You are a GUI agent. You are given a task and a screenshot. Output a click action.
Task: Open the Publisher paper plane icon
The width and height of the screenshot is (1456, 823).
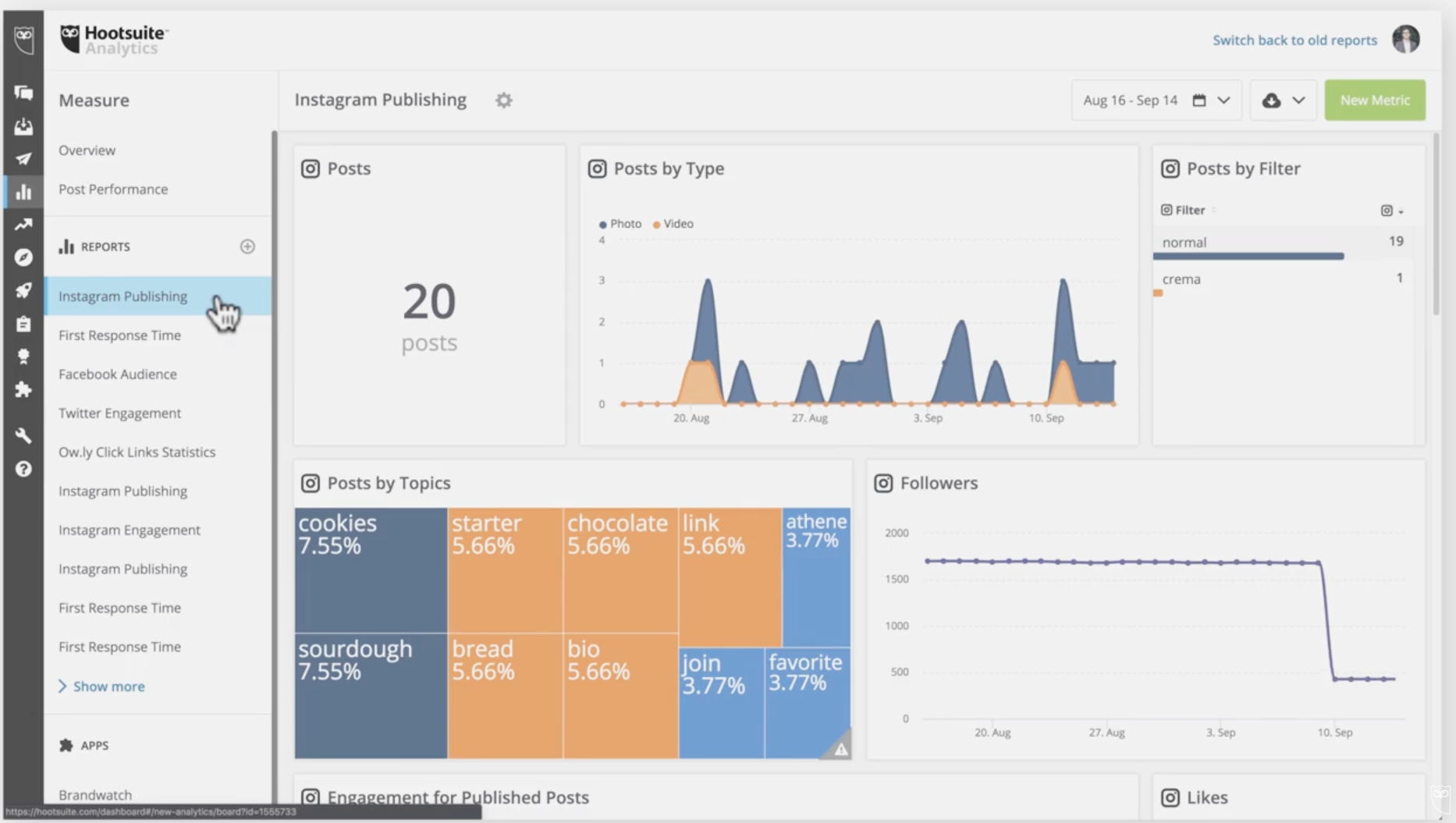(23, 159)
